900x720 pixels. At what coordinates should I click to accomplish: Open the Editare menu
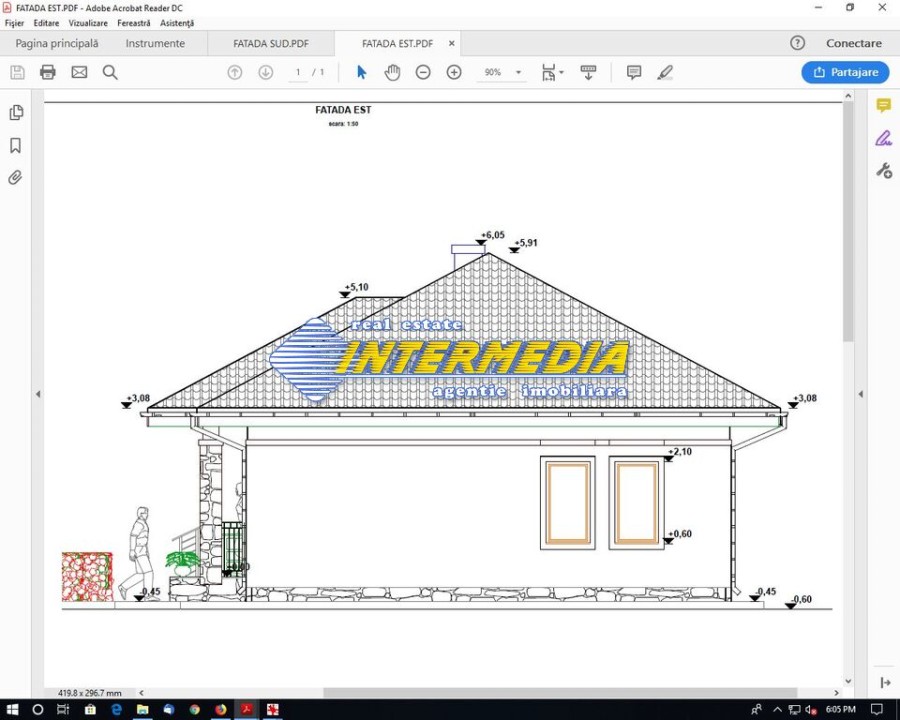(x=46, y=23)
